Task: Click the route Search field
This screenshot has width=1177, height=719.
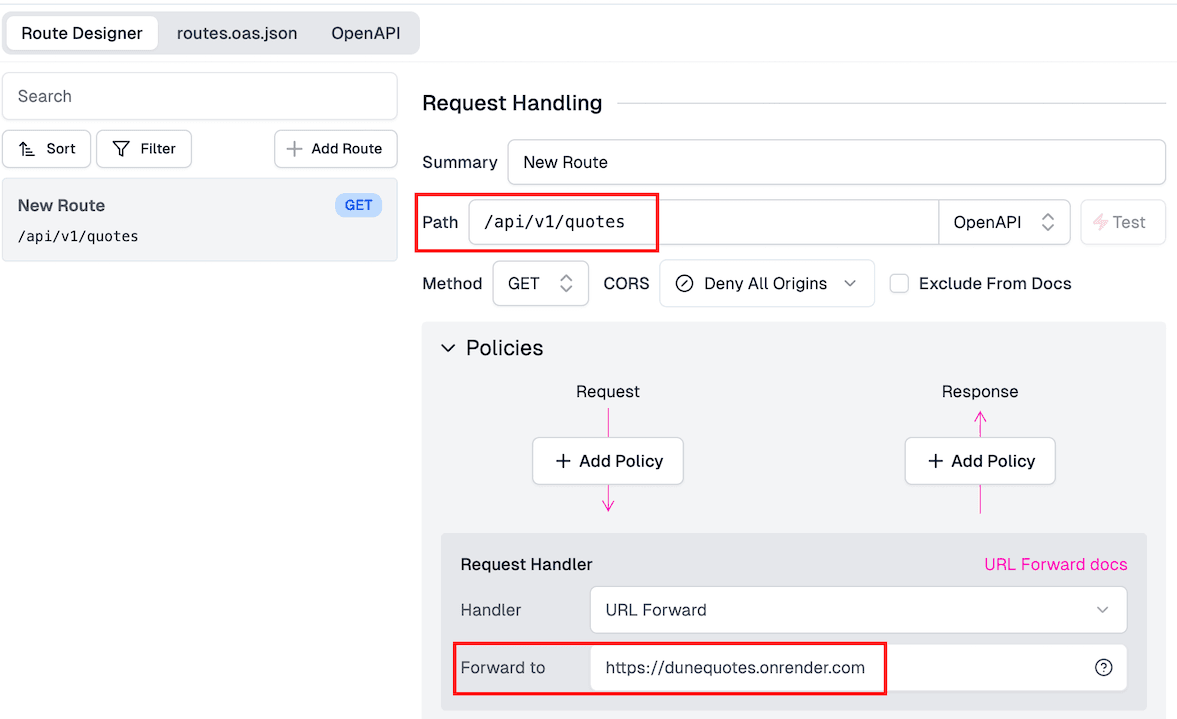Action: point(200,97)
